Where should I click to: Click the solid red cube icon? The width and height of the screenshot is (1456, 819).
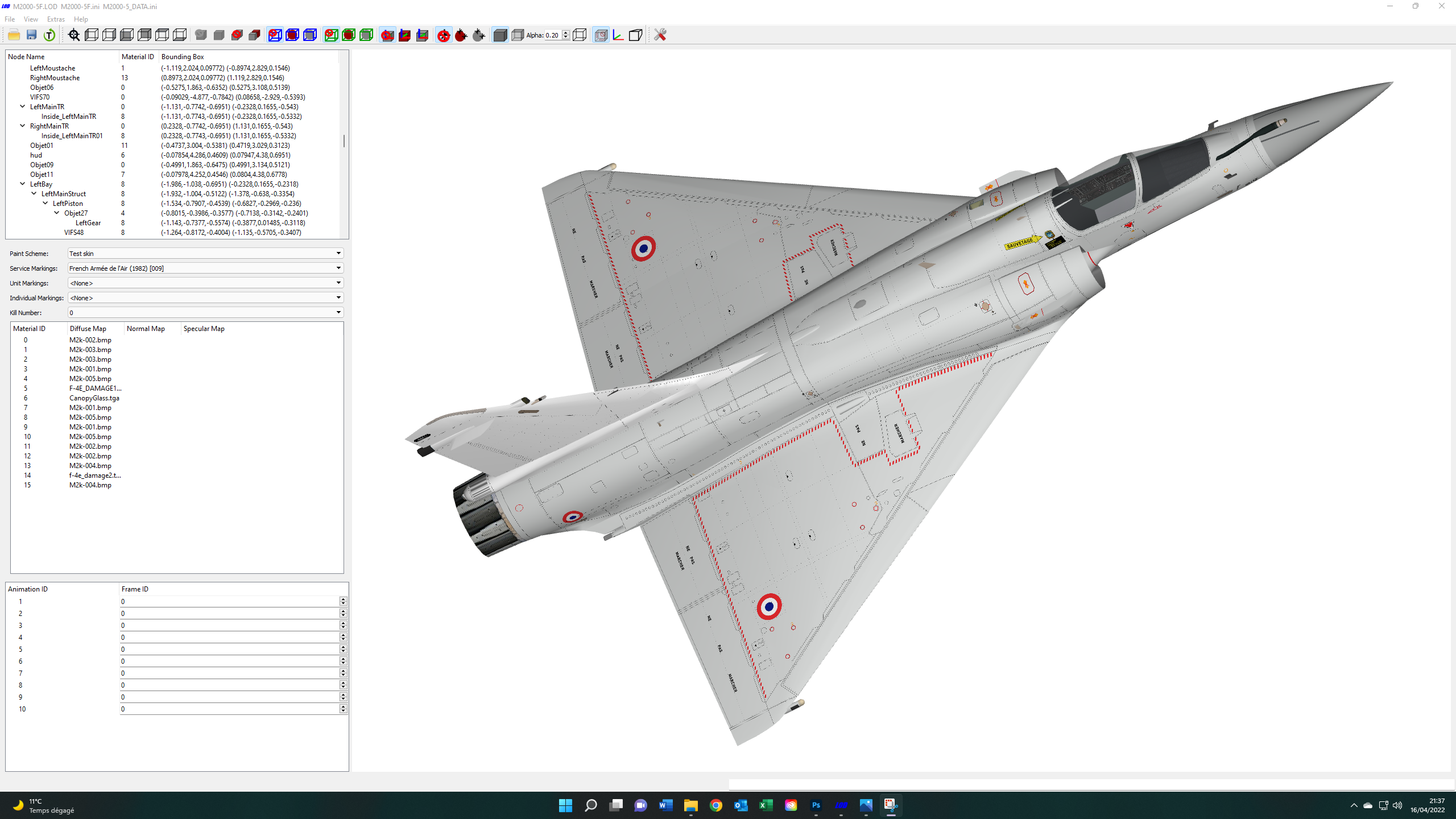254,35
